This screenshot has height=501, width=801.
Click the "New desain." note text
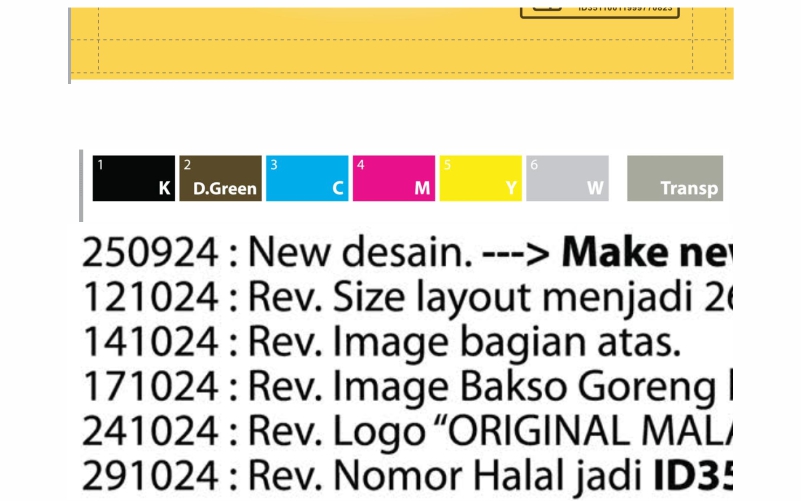pos(360,254)
